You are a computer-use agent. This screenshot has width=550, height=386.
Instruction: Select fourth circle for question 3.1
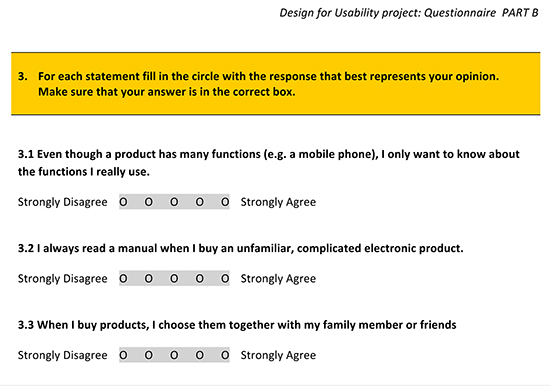click(x=200, y=202)
